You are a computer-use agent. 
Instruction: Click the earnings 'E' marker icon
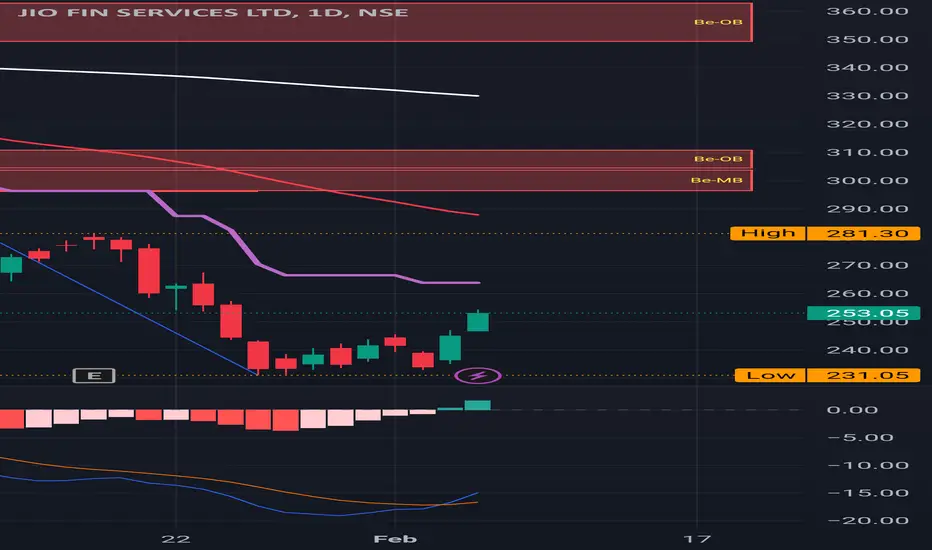coord(94,375)
